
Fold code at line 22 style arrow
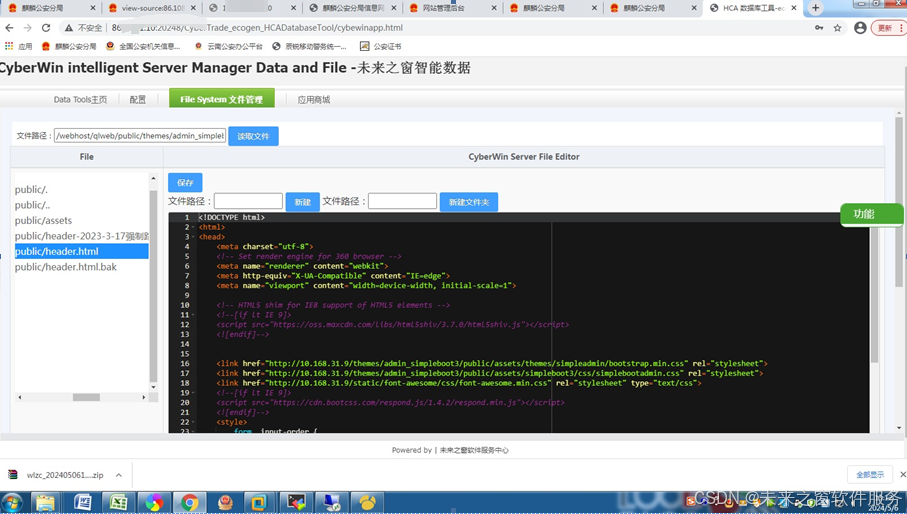coord(193,422)
